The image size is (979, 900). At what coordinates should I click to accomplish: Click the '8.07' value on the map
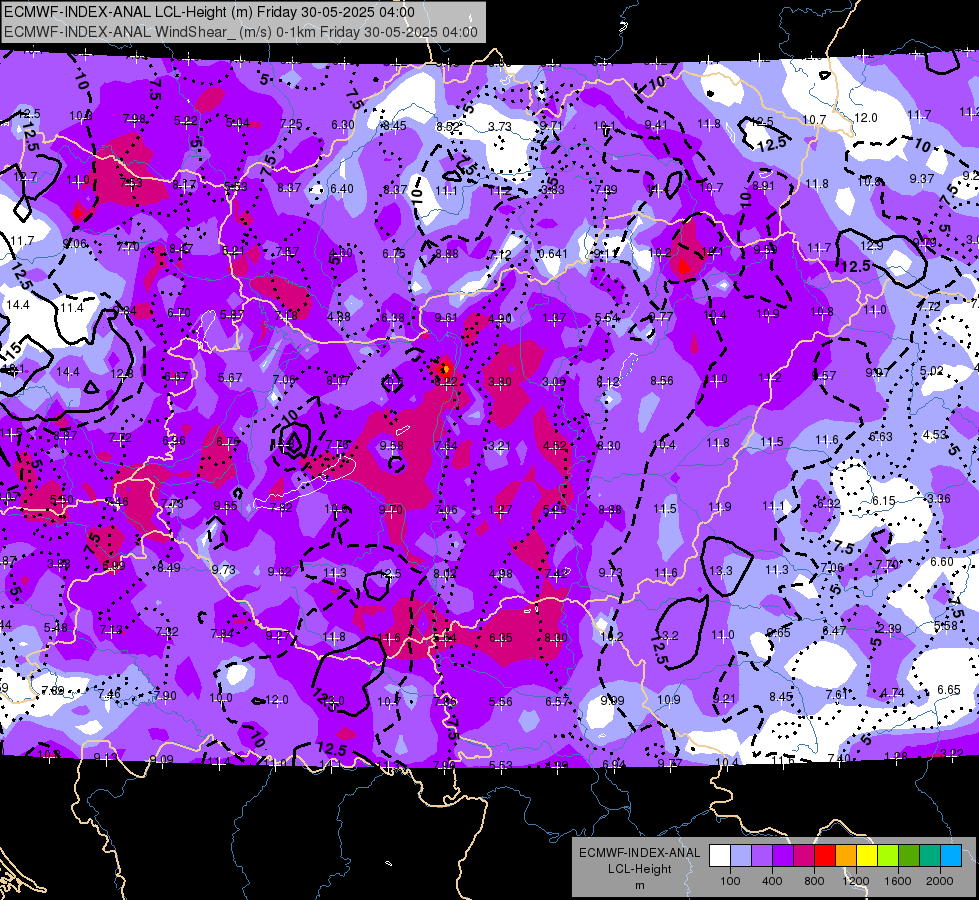pos(338,380)
